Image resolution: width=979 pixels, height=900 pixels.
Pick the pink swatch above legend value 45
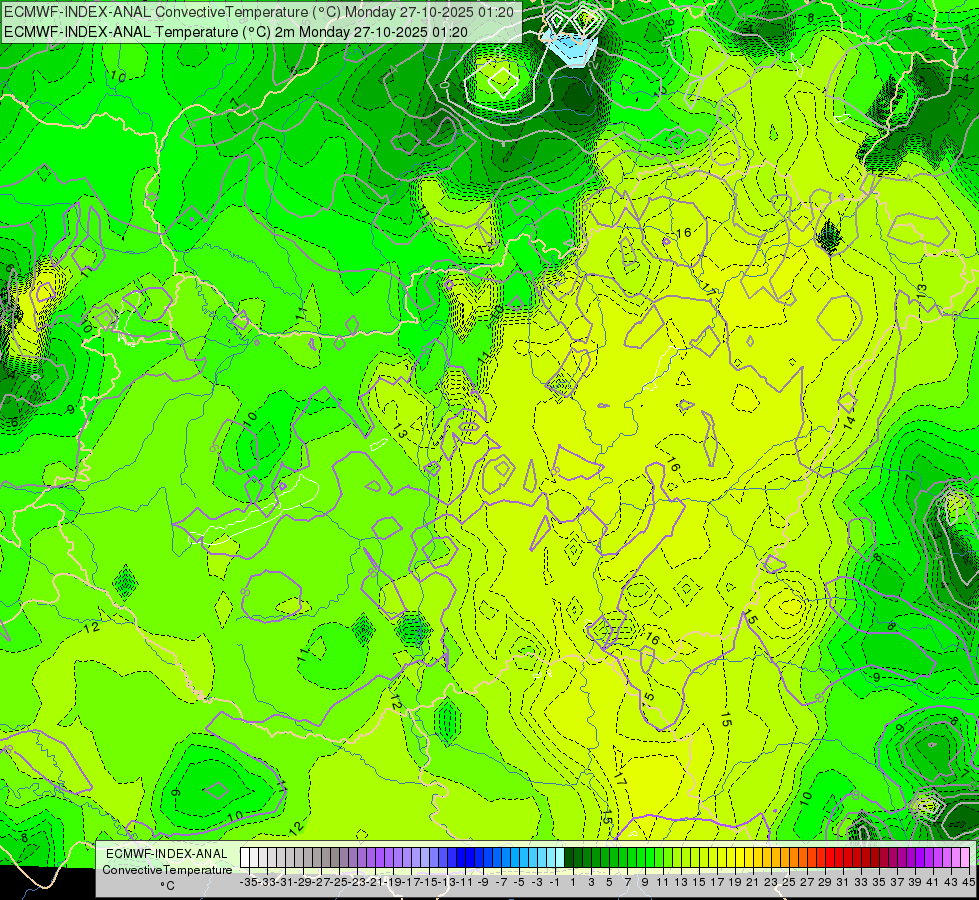coord(967,858)
